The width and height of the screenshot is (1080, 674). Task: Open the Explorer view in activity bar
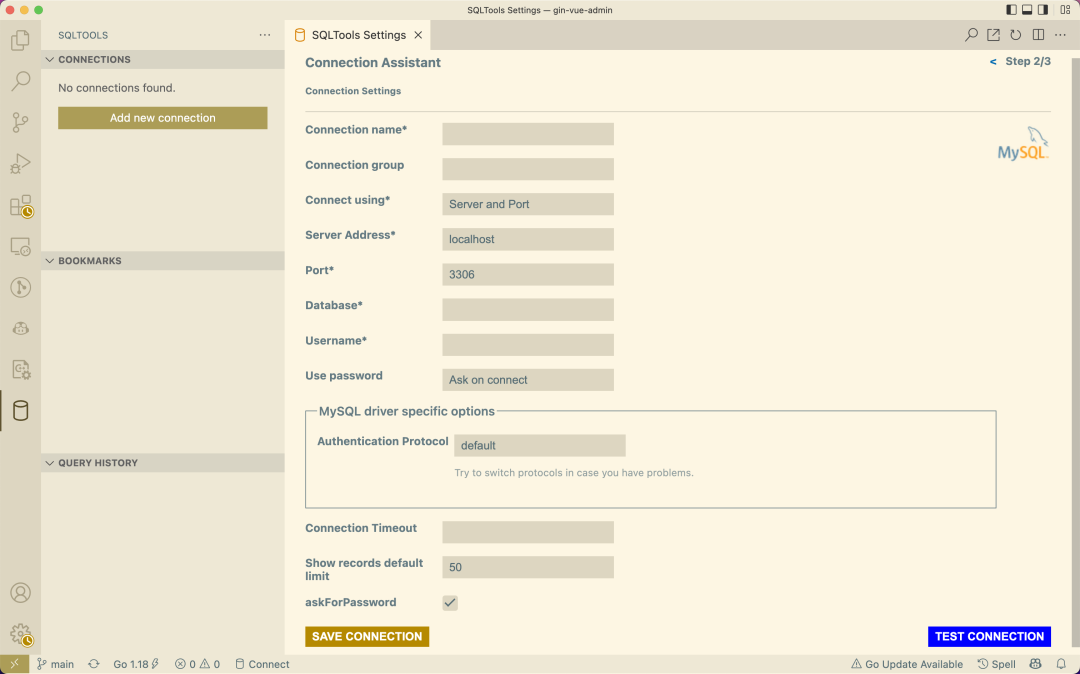pyautogui.click(x=20, y=41)
